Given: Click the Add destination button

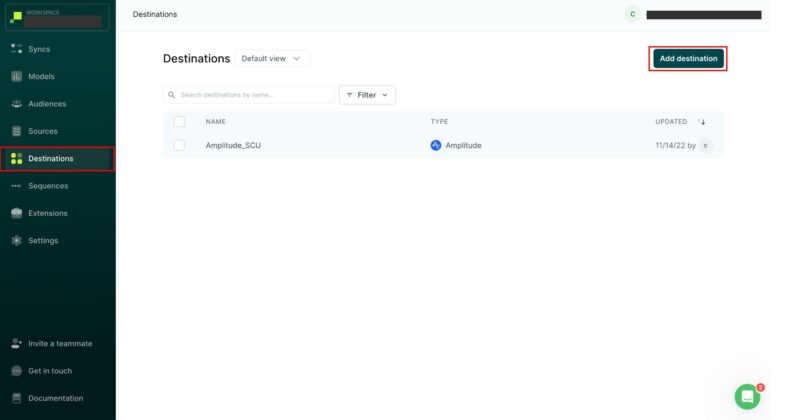Looking at the screenshot, I should coord(688,59).
